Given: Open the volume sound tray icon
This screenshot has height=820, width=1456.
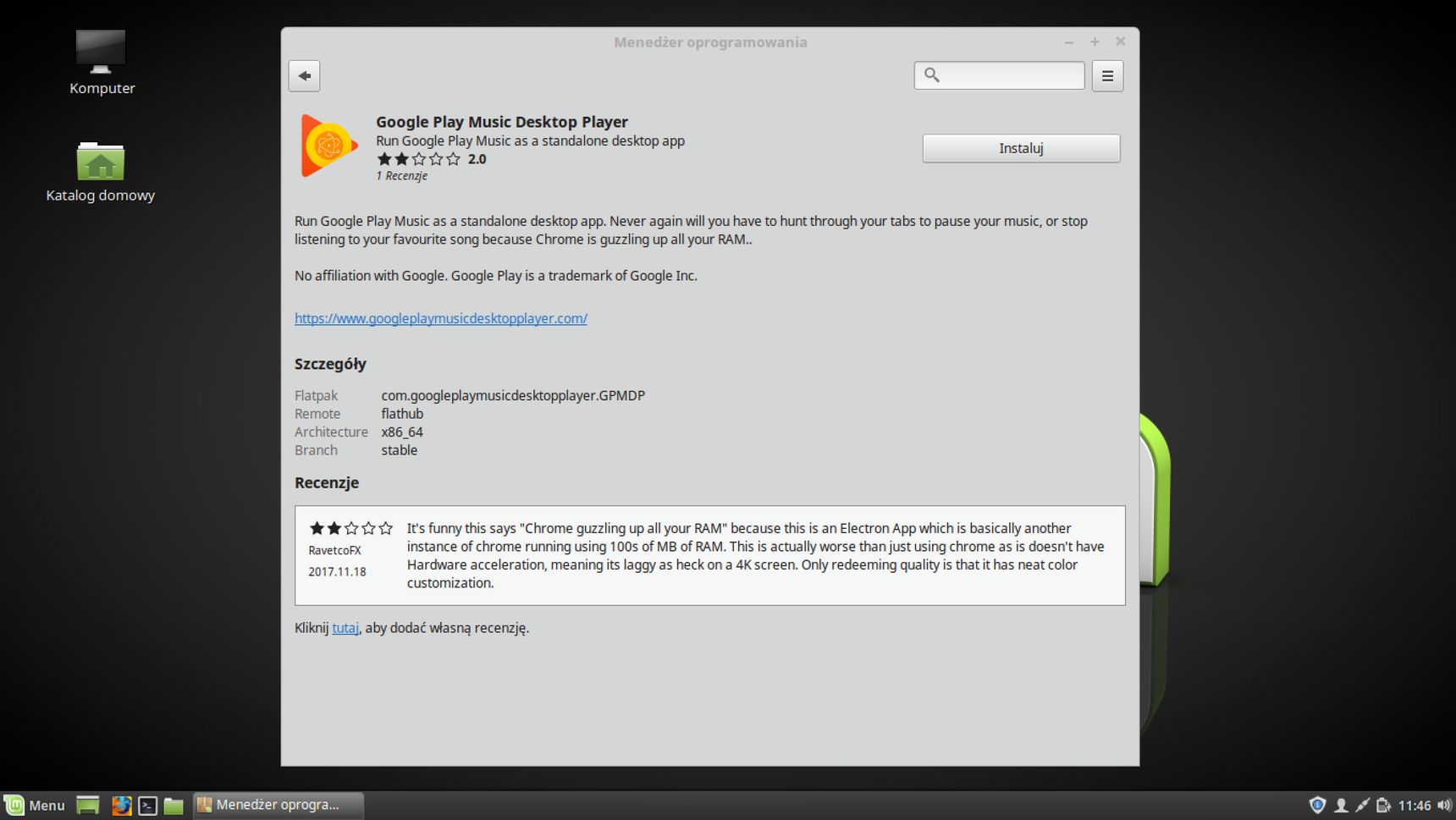Looking at the screenshot, I should (1443, 805).
